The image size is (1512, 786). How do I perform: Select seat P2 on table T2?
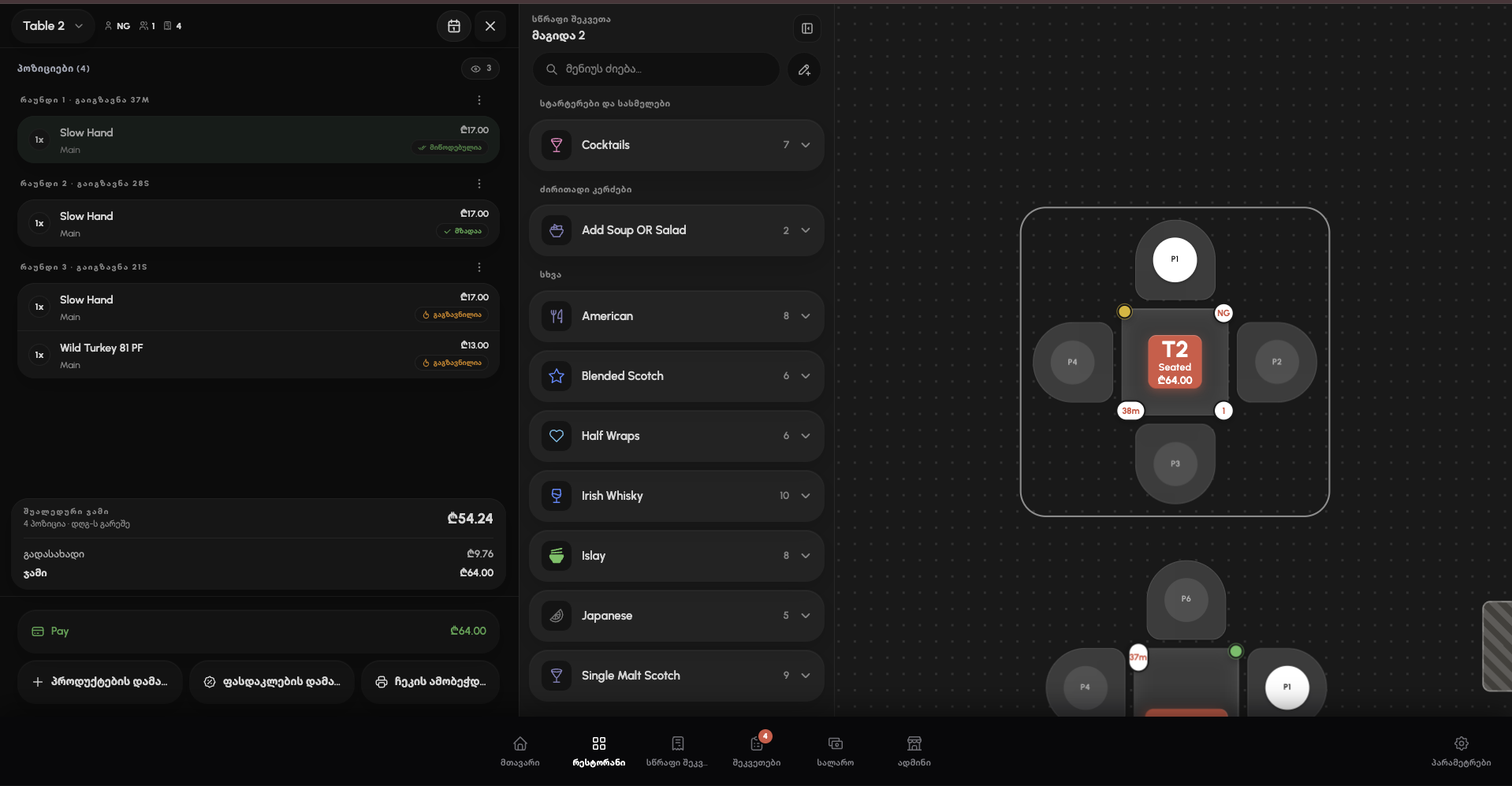click(x=1276, y=362)
